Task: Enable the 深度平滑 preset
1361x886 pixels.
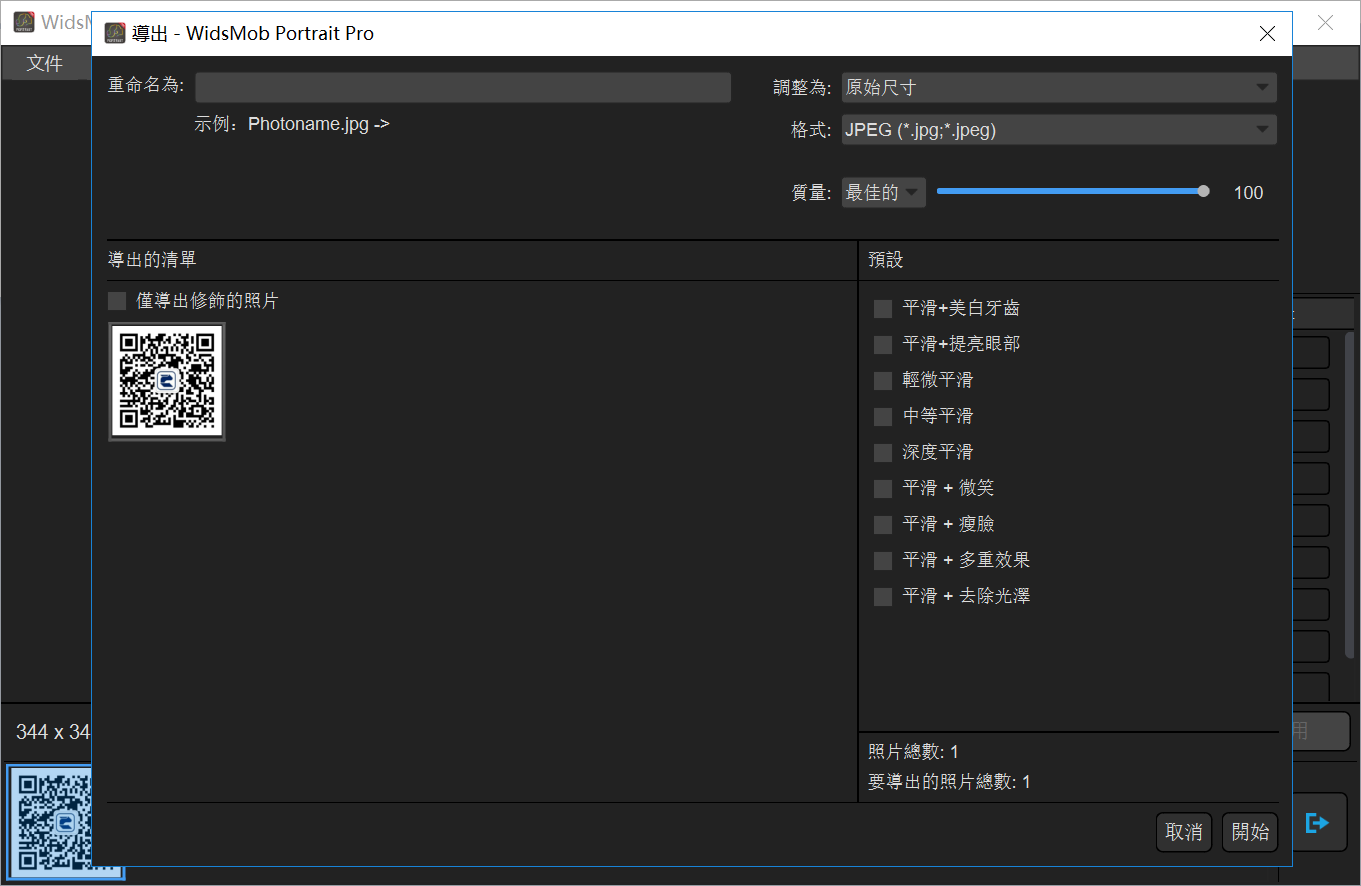Action: coord(883,453)
